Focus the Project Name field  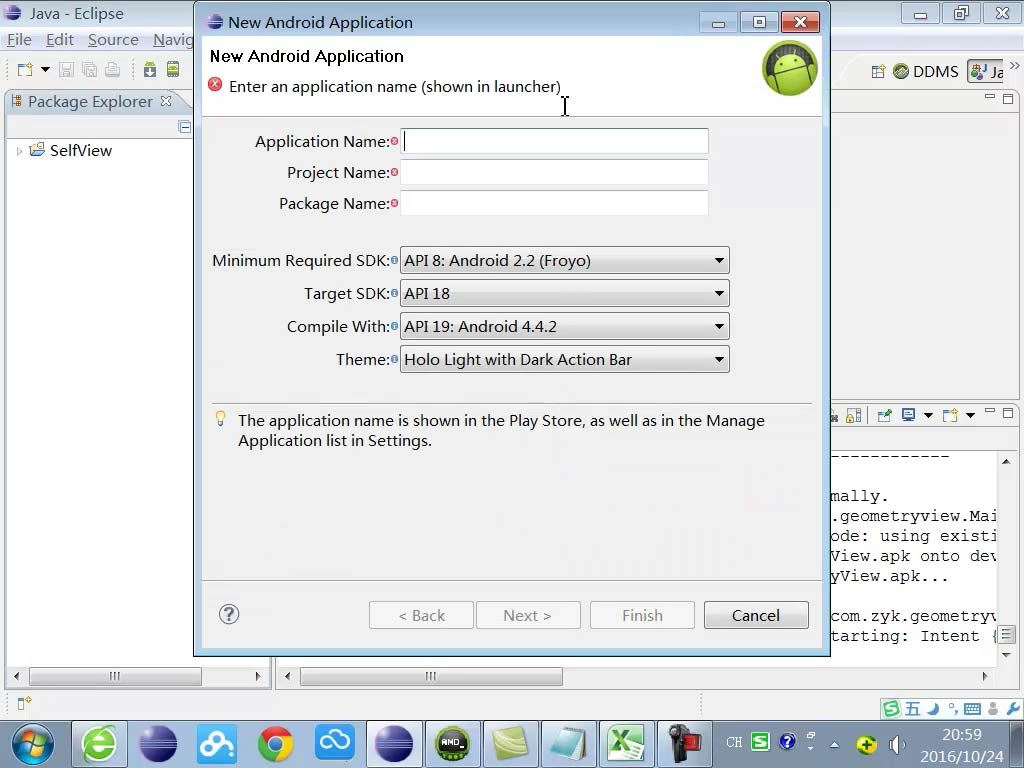pos(554,172)
